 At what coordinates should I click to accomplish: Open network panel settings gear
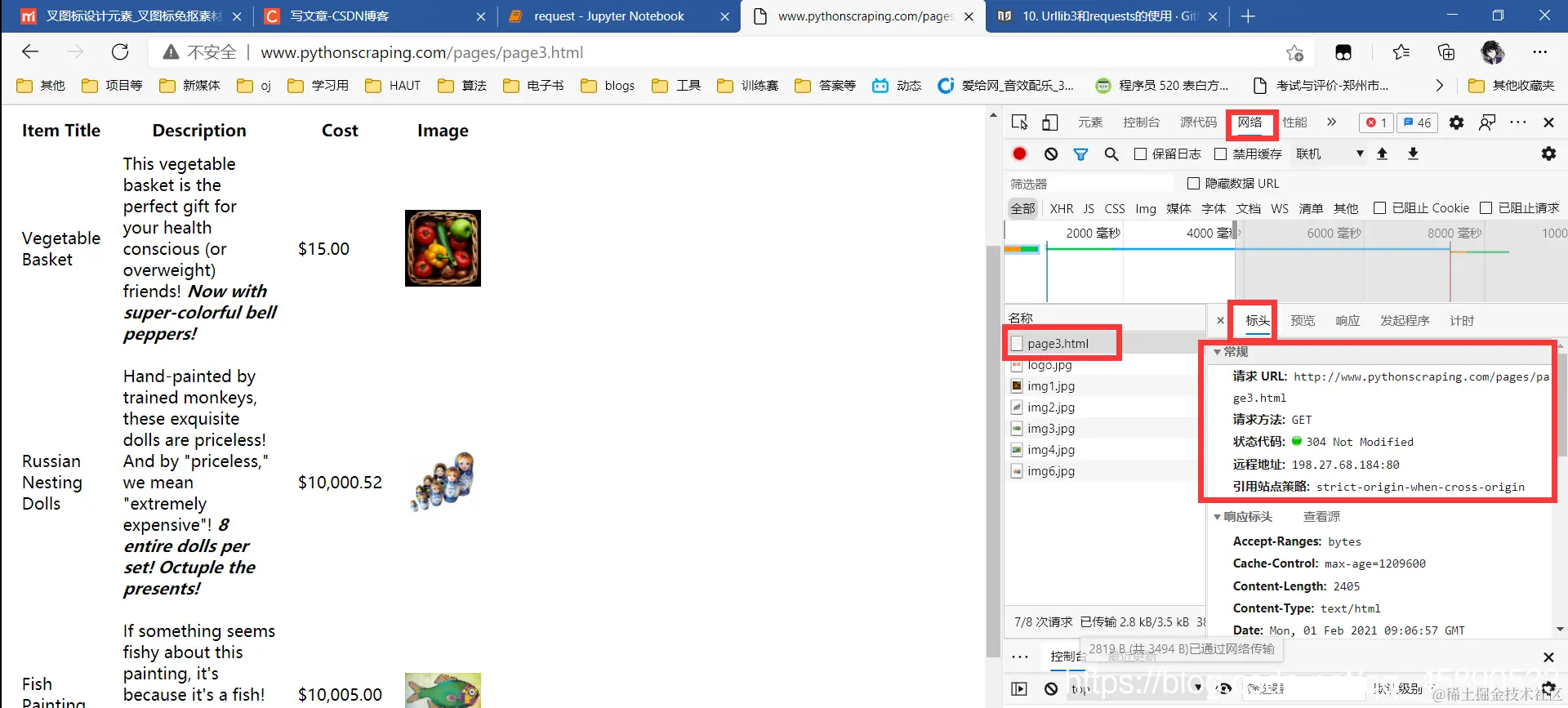pyautogui.click(x=1548, y=154)
